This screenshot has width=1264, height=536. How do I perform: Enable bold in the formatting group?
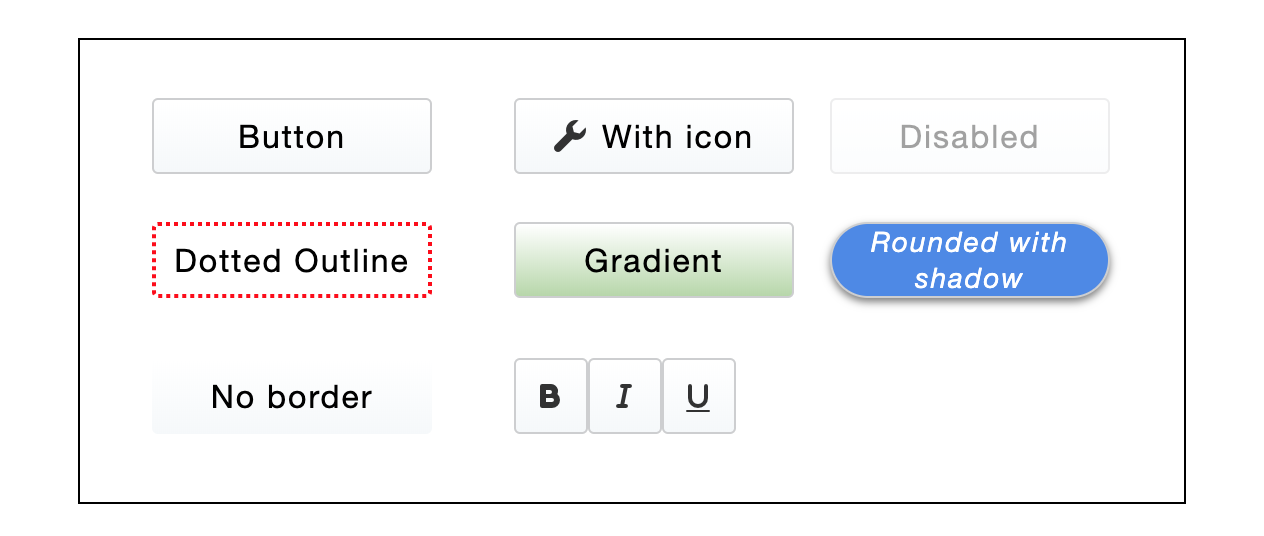[x=551, y=397]
